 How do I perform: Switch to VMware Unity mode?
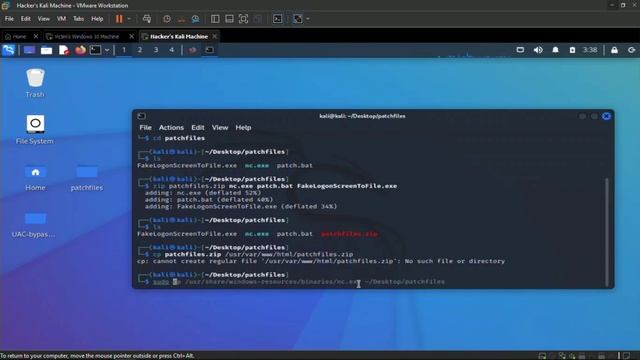(258, 19)
